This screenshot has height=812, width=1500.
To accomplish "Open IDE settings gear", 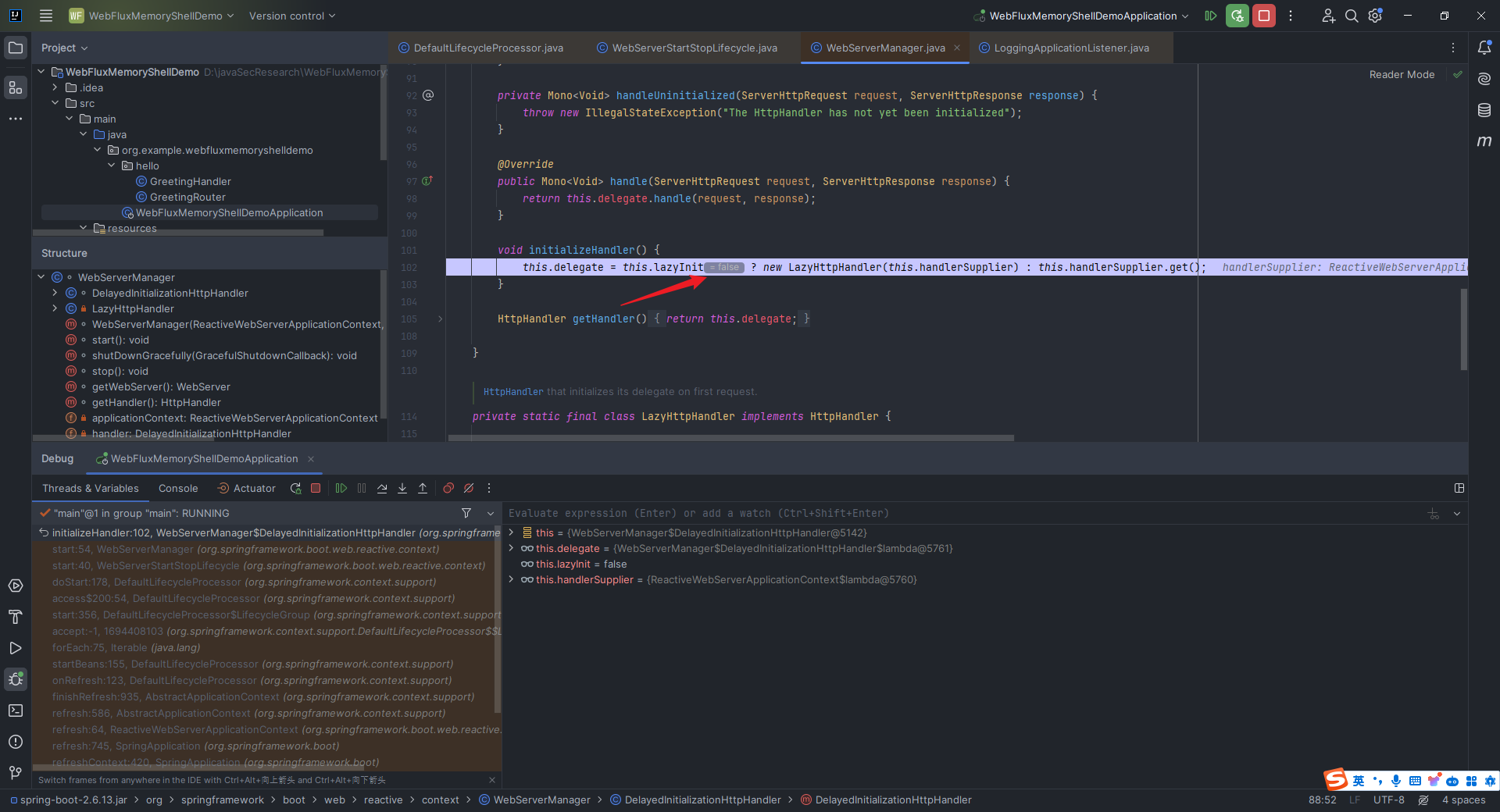I will click(x=1376, y=16).
